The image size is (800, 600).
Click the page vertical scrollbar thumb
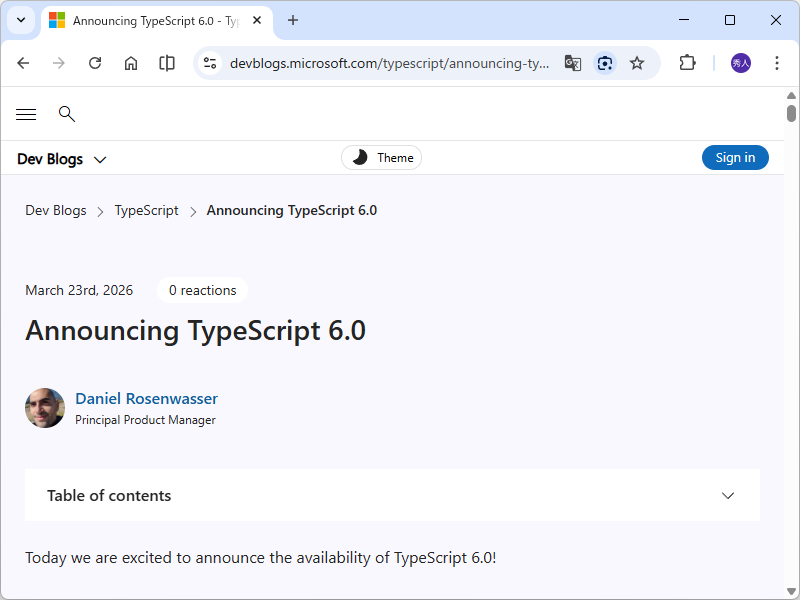tap(791, 113)
